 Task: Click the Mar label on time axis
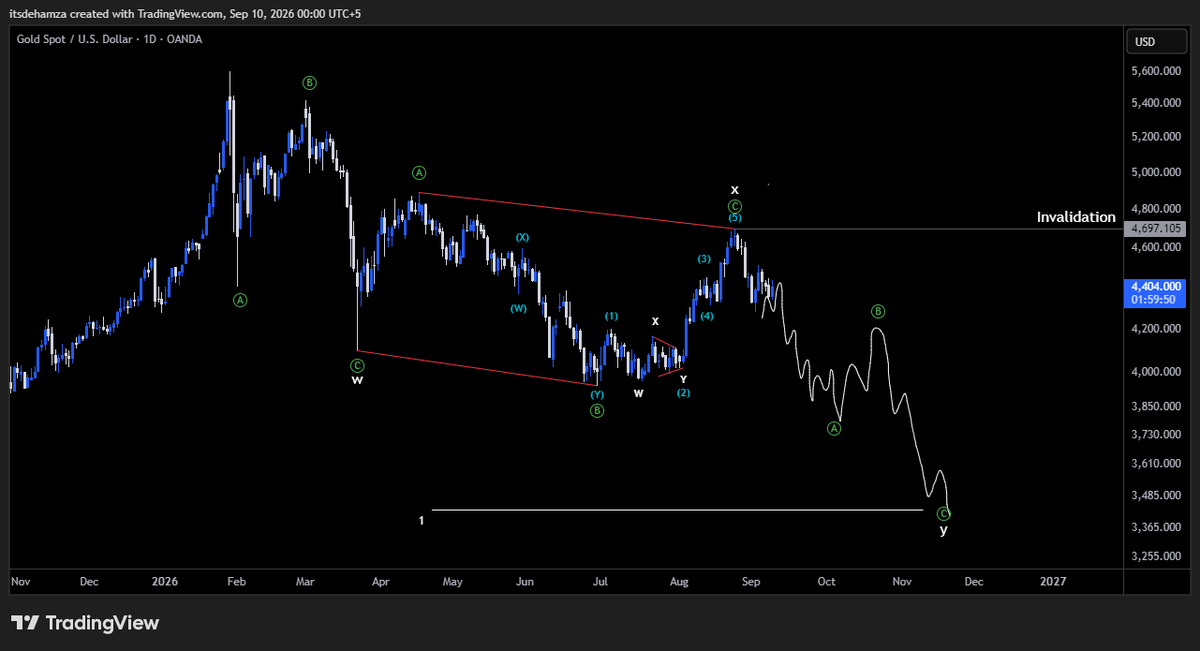coord(305,581)
